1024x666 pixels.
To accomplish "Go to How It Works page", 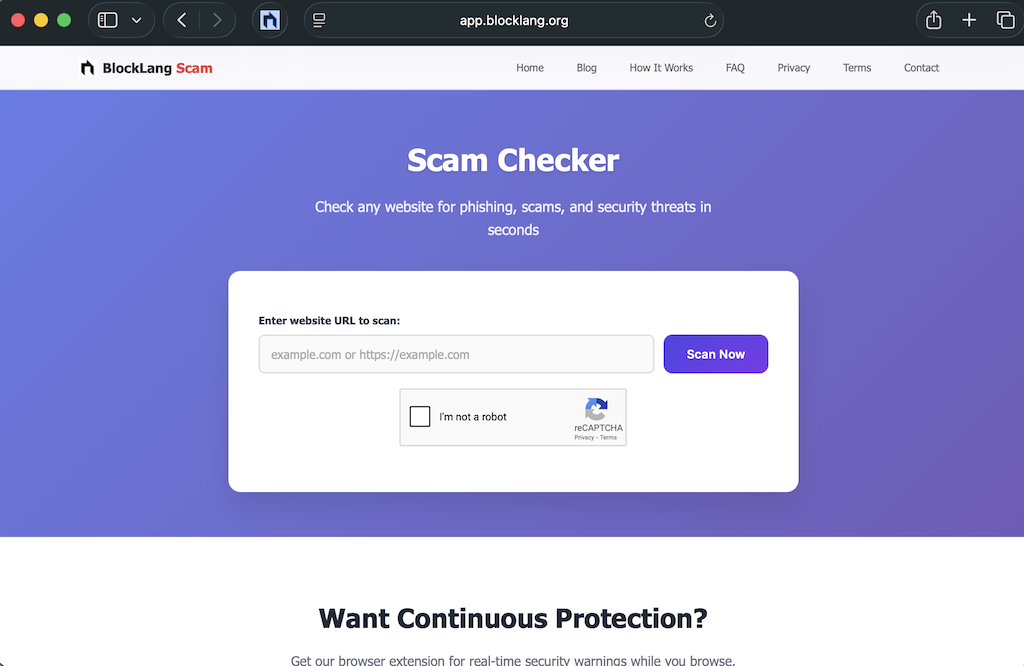I will pyautogui.click(x=661, y=68).
